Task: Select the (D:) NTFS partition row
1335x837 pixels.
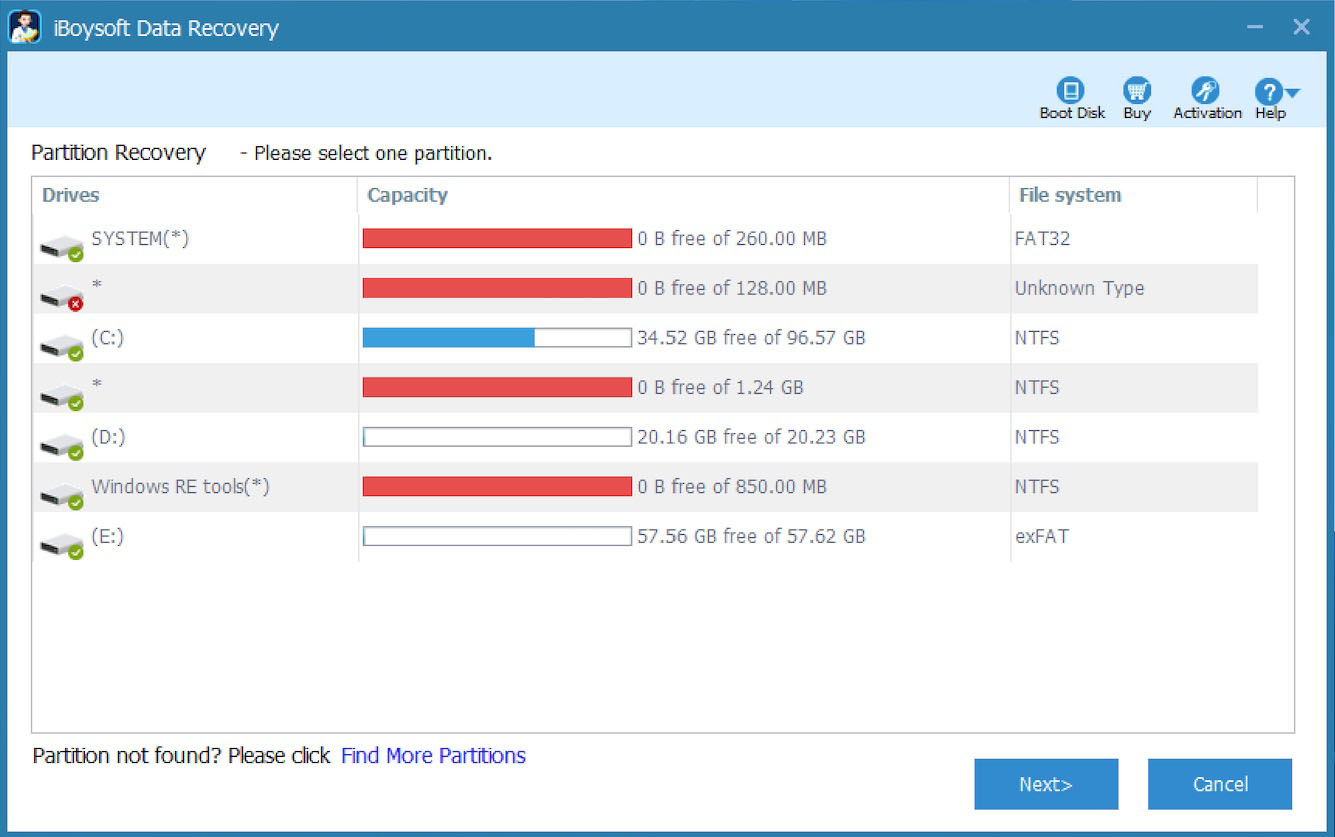Action: (x=500, y=437)
